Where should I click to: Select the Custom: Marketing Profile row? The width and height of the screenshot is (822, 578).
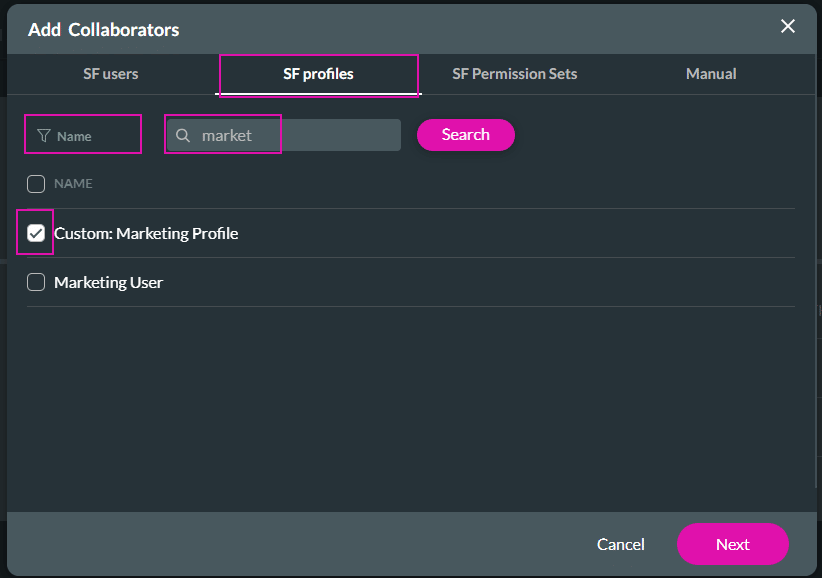tap(145, 232)
